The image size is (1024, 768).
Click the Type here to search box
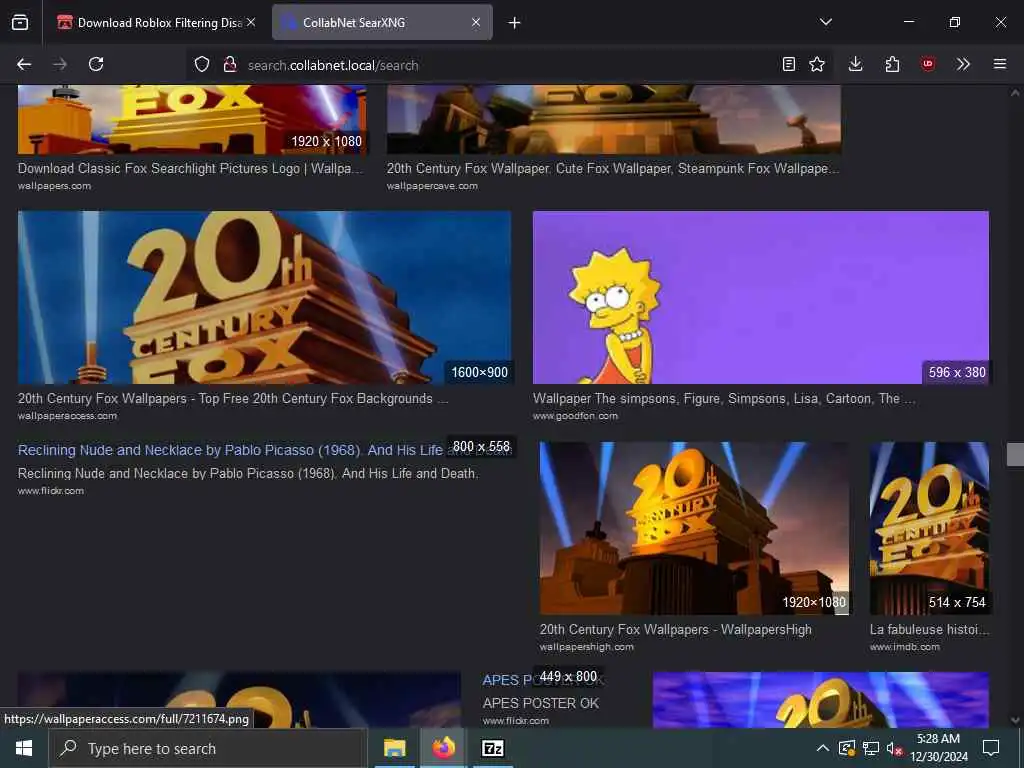[x=208, y=748]
